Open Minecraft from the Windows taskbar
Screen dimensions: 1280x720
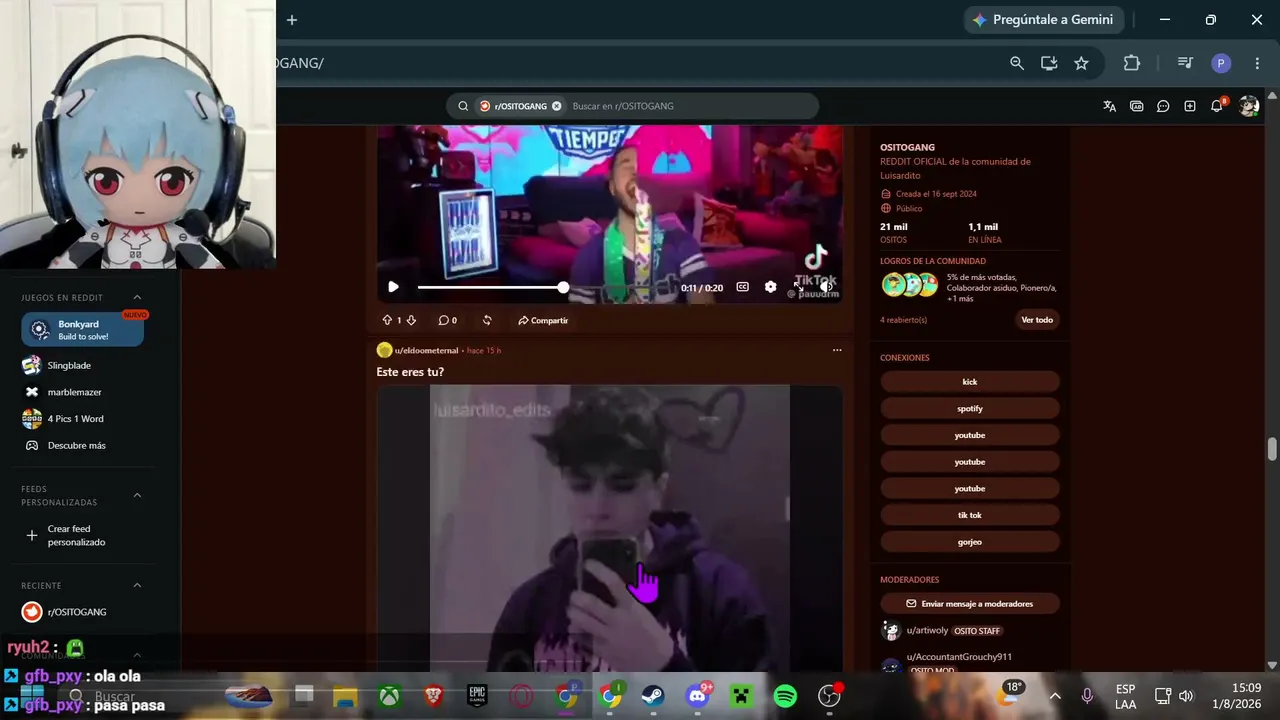pos(741,696)
